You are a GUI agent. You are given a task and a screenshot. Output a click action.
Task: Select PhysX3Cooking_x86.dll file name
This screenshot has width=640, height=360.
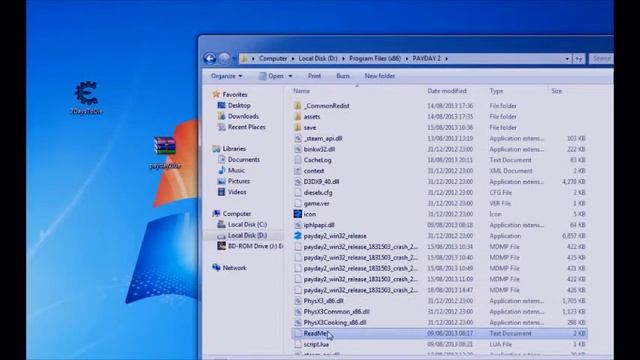click(335, 322)
